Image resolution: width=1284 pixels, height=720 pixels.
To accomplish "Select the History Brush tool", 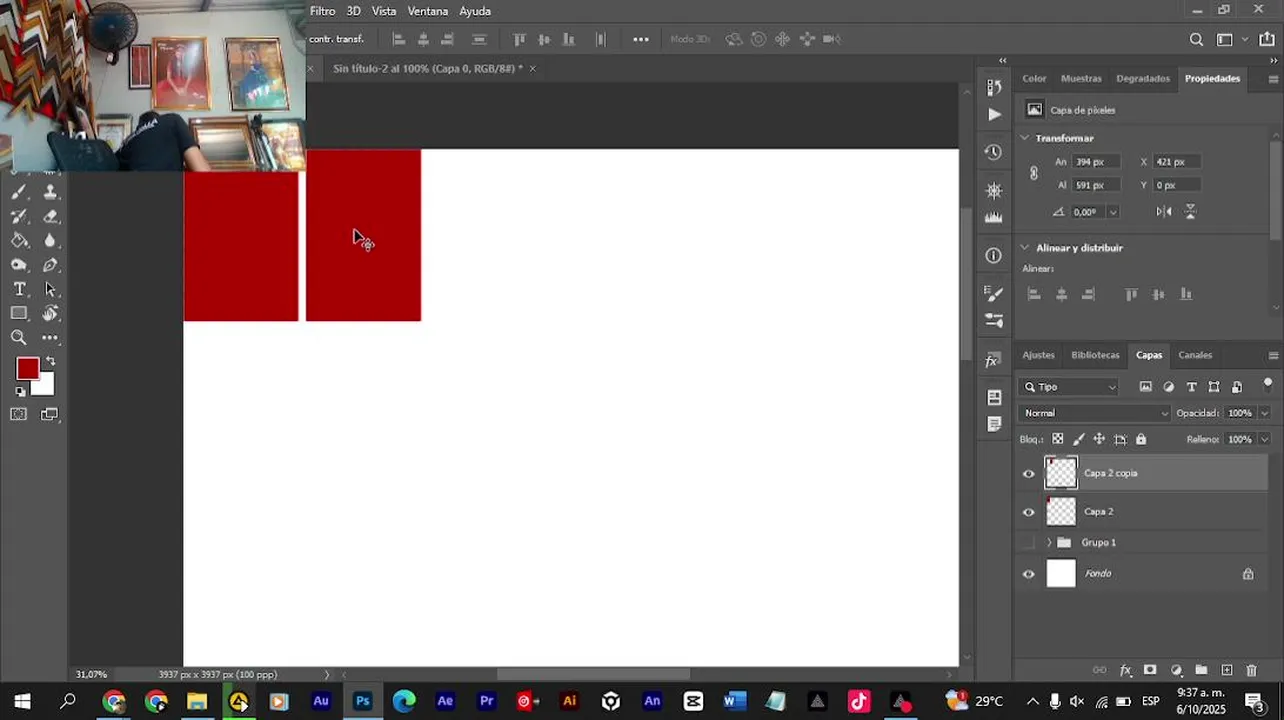I will pos(19,216).
